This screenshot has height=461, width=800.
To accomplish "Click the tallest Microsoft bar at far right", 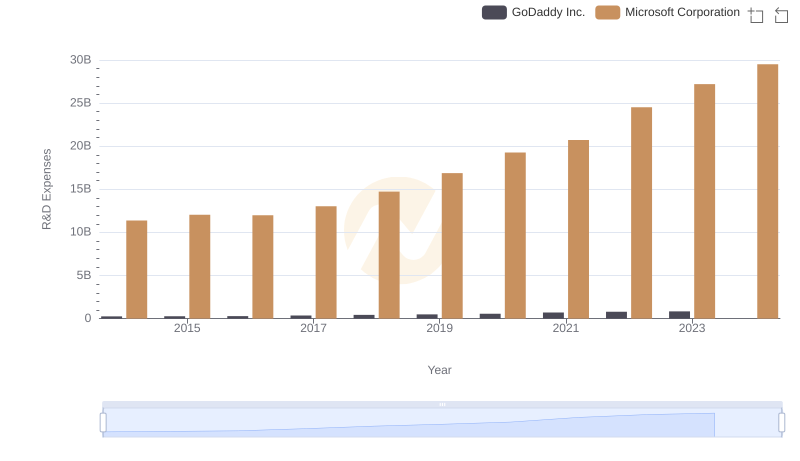I will (x=768, y=191).
